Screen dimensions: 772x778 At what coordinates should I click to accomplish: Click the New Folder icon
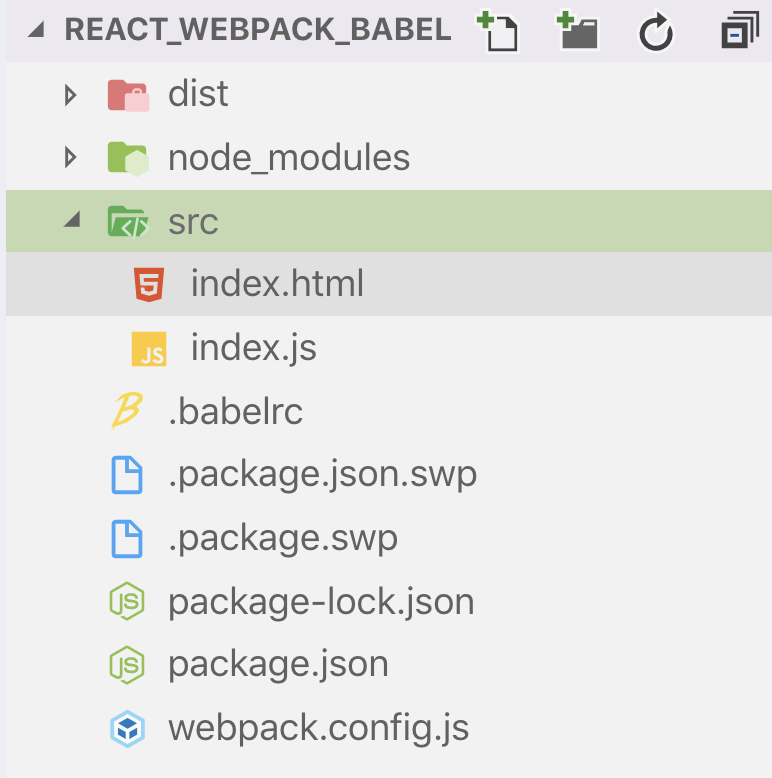(x=578, y=31)
